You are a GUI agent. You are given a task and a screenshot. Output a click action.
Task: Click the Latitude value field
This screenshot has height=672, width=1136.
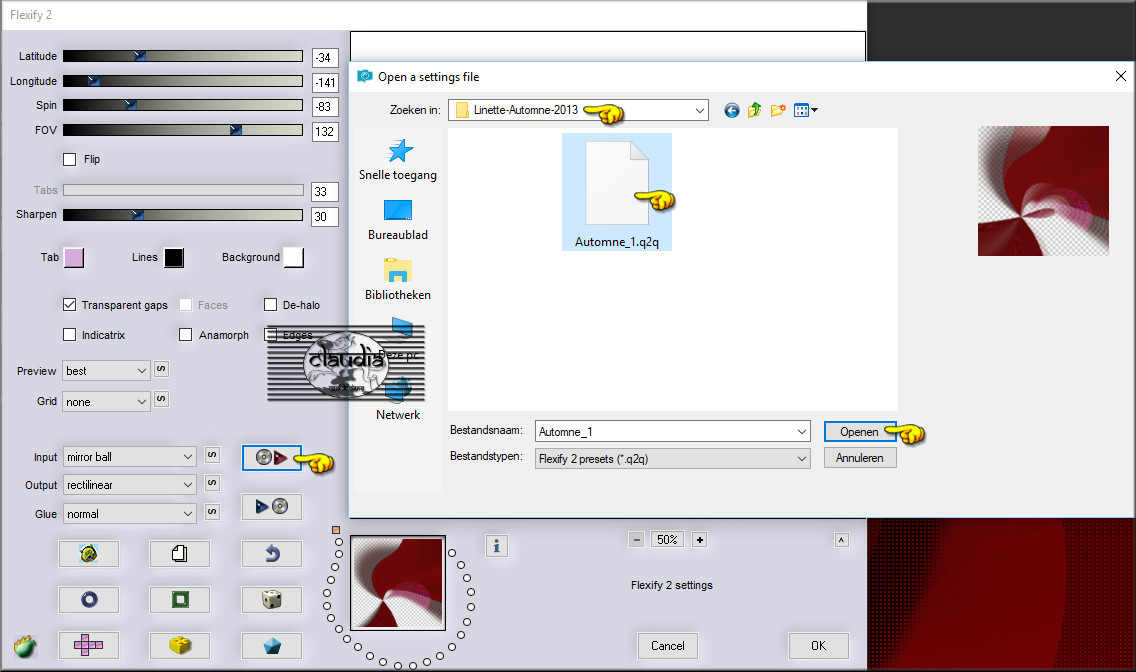tap(325, 57)
